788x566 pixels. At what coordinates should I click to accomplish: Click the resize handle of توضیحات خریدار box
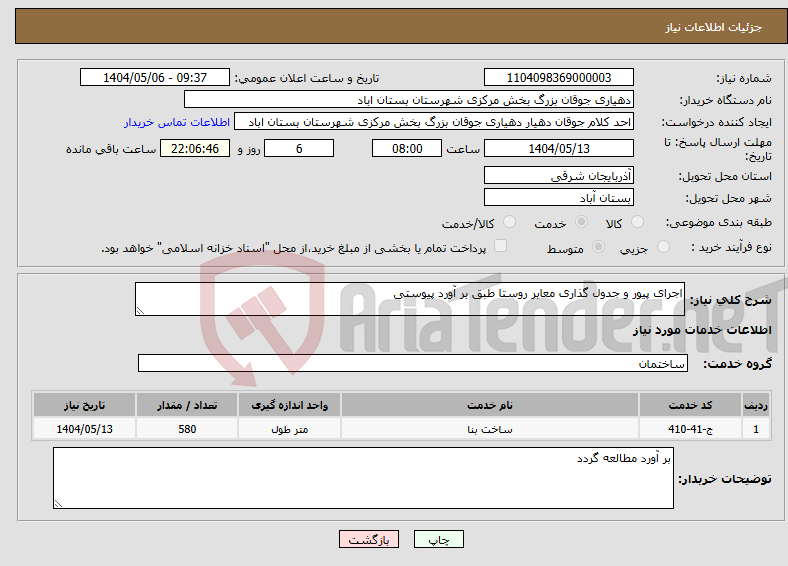[x=58, y=504]
